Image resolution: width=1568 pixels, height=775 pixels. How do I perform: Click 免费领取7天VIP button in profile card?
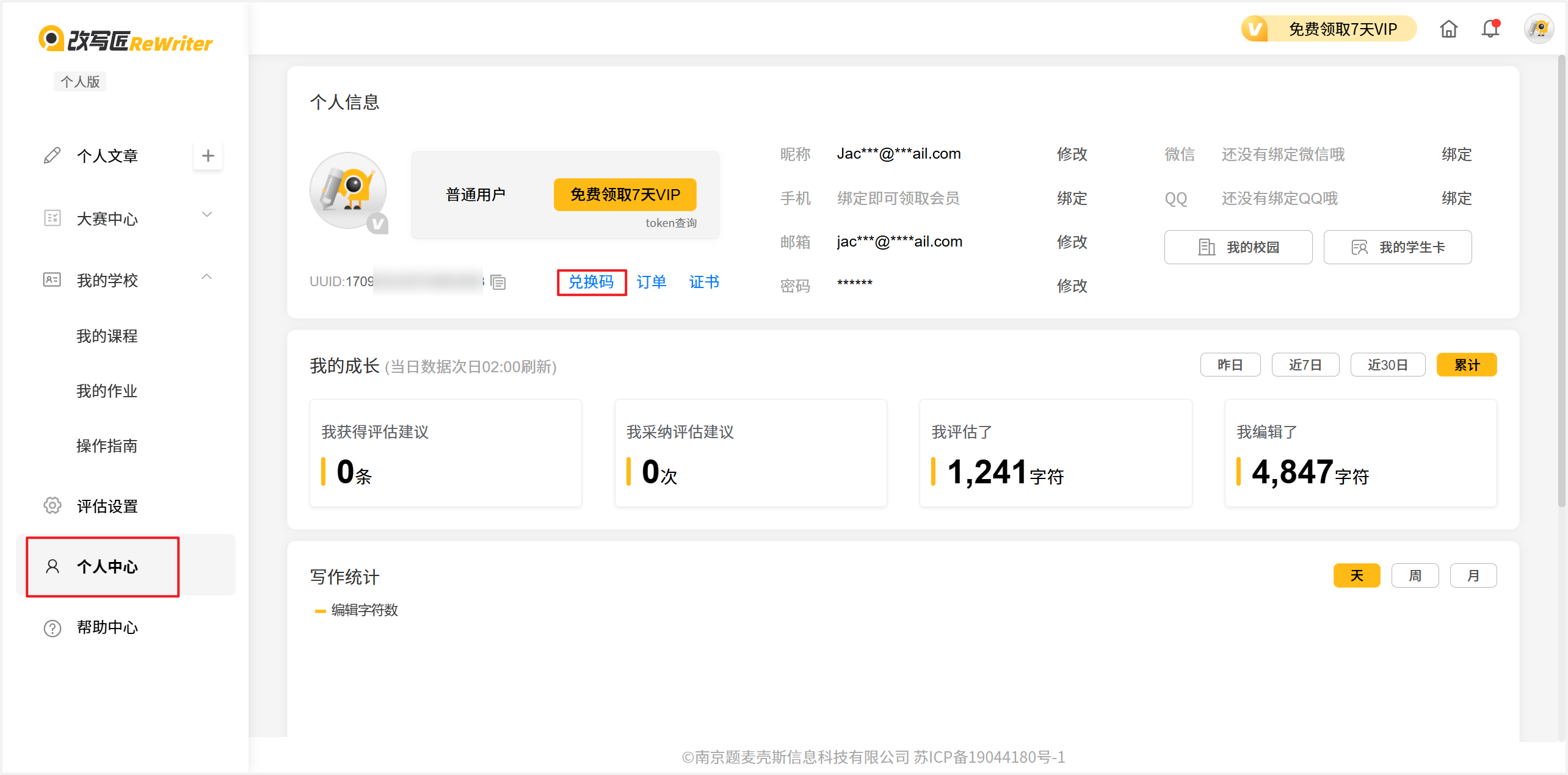(625, 195)
